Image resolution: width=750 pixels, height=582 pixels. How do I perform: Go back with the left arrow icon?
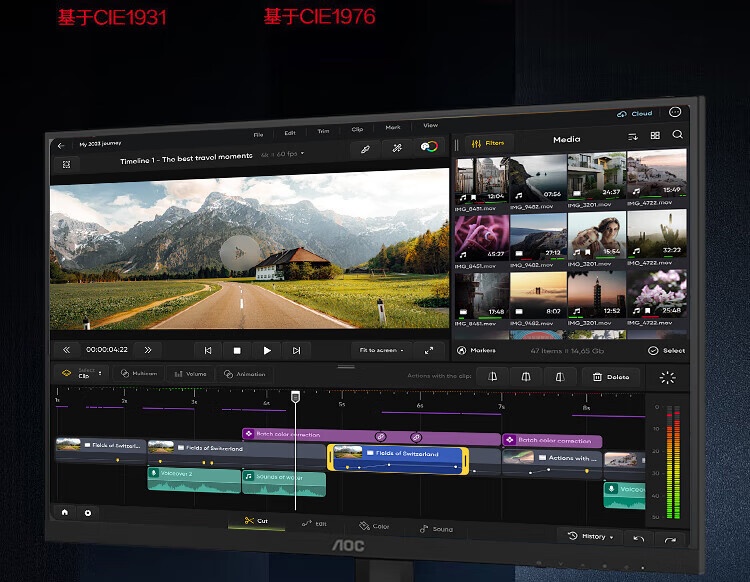click(x=61, y=145)
